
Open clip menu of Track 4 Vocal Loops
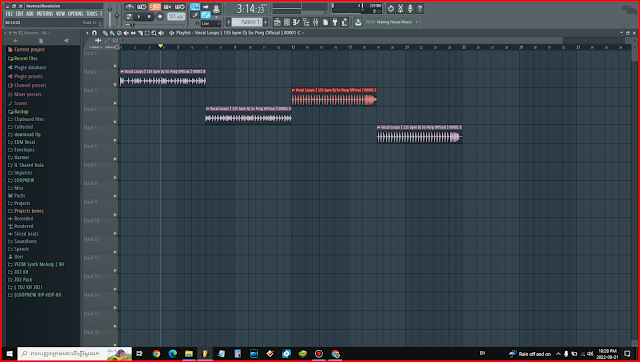click(207, 109)
